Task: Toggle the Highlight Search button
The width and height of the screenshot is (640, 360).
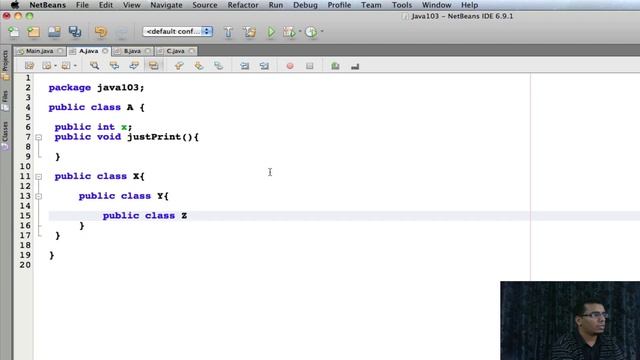Action: click(153, 66)
